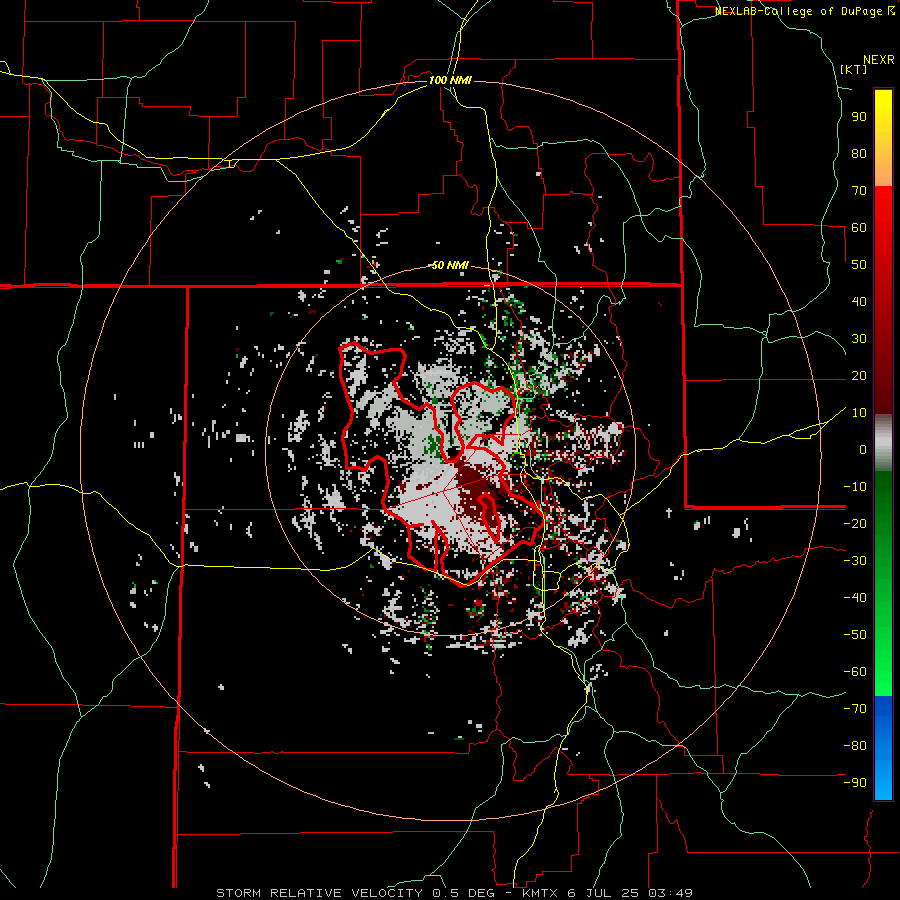Click the -60 scale label
900x900 pixels.
pyautogui.click(x=855, y=672)
